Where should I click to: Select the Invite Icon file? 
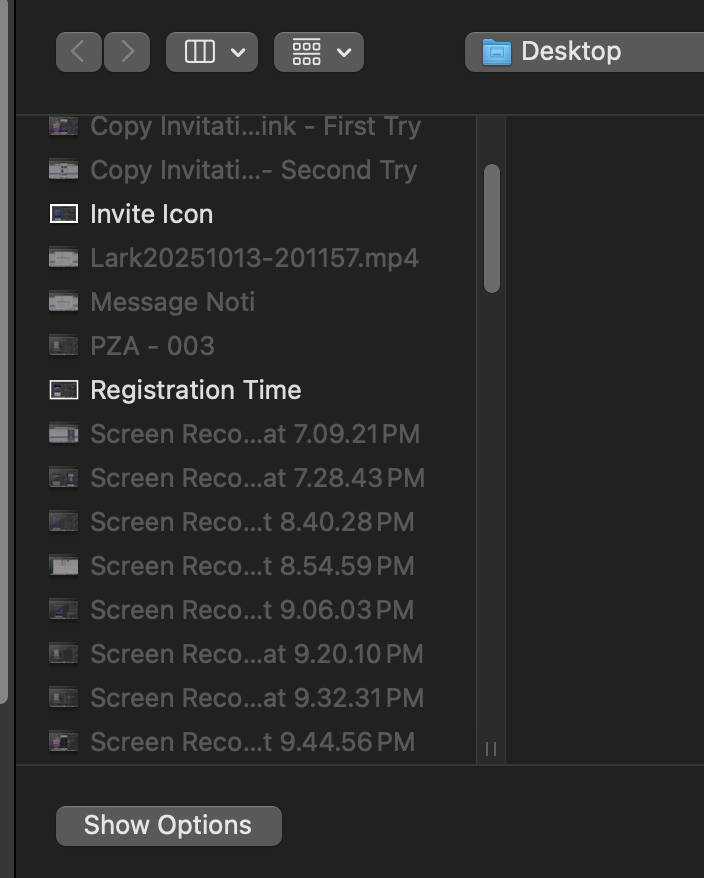click(x=152, y=214)
